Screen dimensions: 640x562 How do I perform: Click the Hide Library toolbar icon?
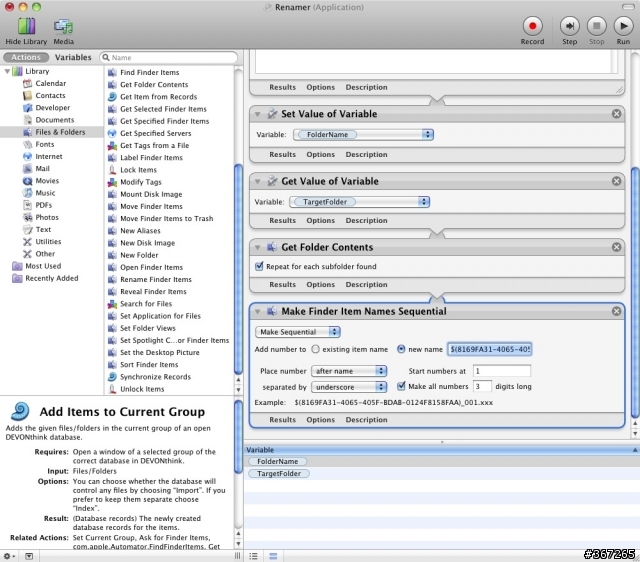coord(26,26)
